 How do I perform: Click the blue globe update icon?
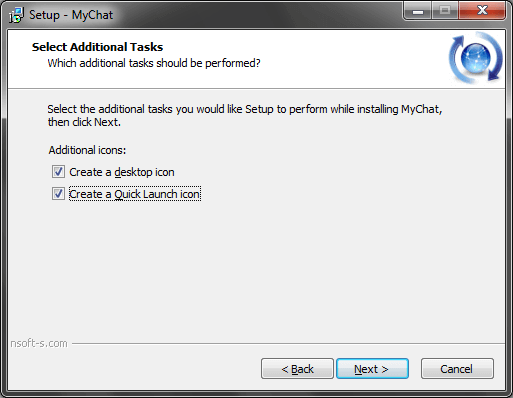click(x=476, y=57)
